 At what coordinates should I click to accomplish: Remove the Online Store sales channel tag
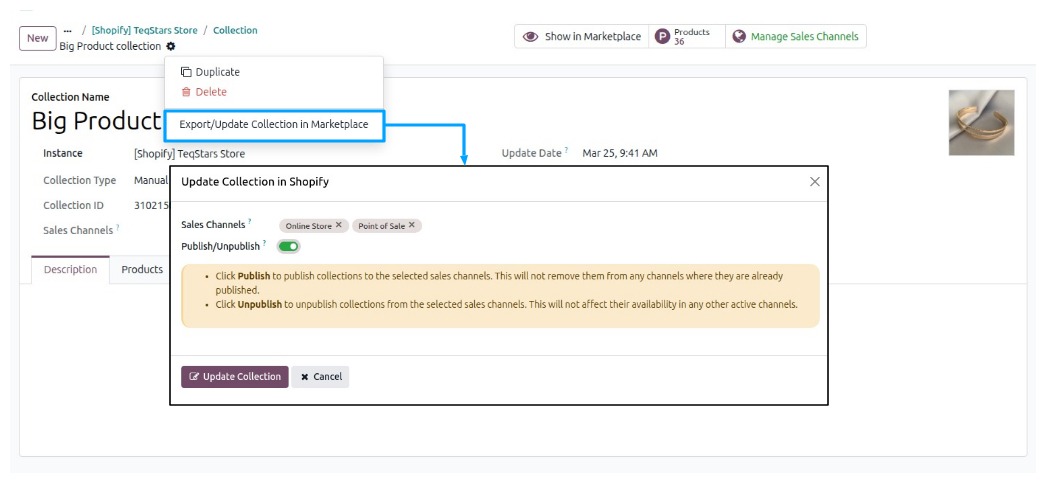[x=339, y=225]
